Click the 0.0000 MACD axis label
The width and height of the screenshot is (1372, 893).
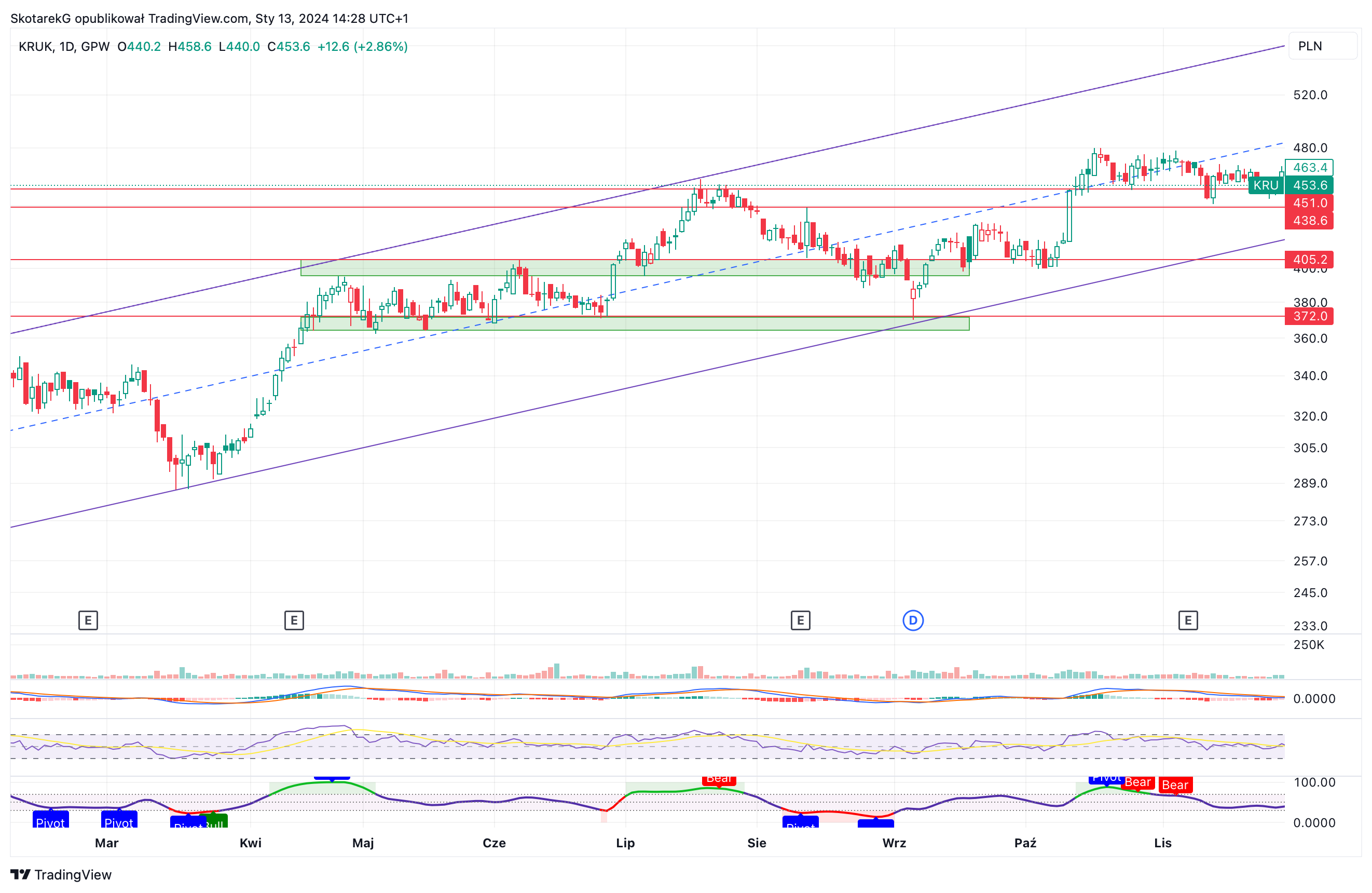click(1314, 699)
